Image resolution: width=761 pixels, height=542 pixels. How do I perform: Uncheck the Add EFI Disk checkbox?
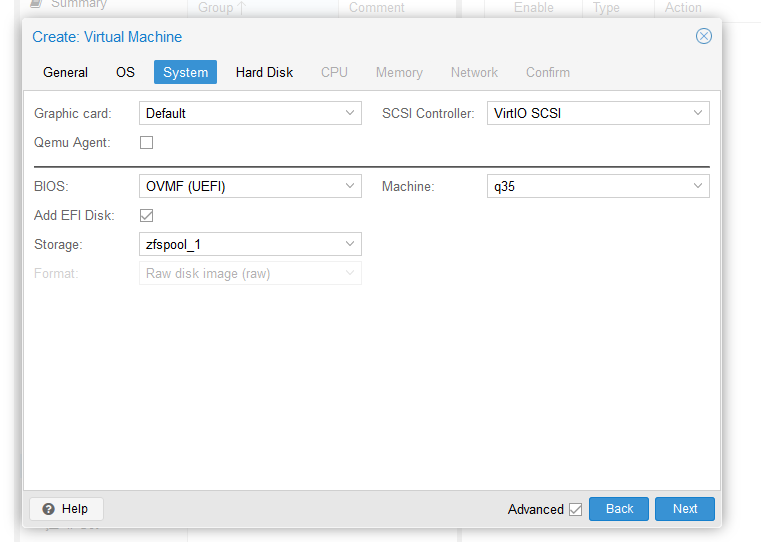point(146,215)
